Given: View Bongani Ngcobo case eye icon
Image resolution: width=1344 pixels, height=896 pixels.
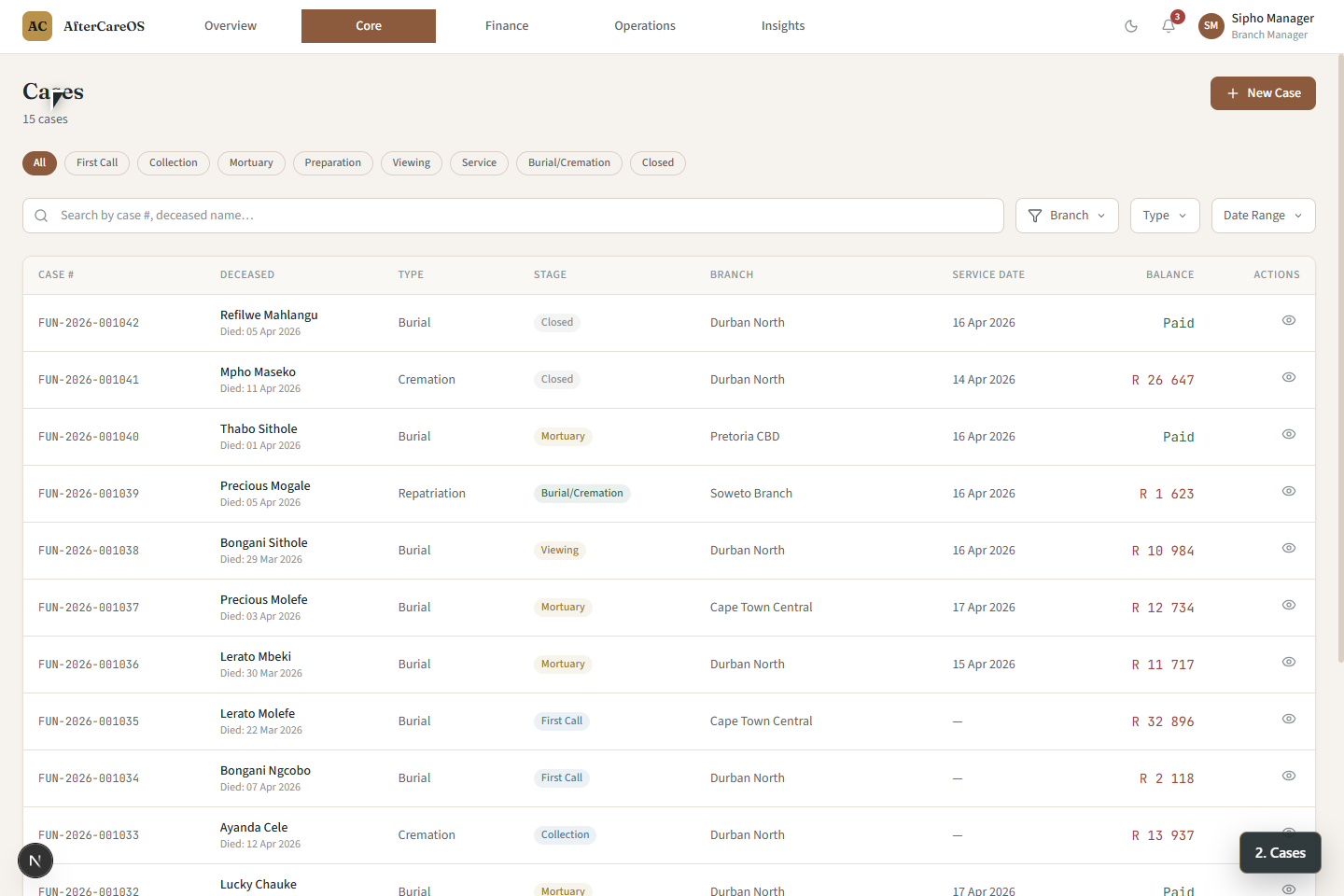Looking at the screenshot, I should [x=1289, y=776].
